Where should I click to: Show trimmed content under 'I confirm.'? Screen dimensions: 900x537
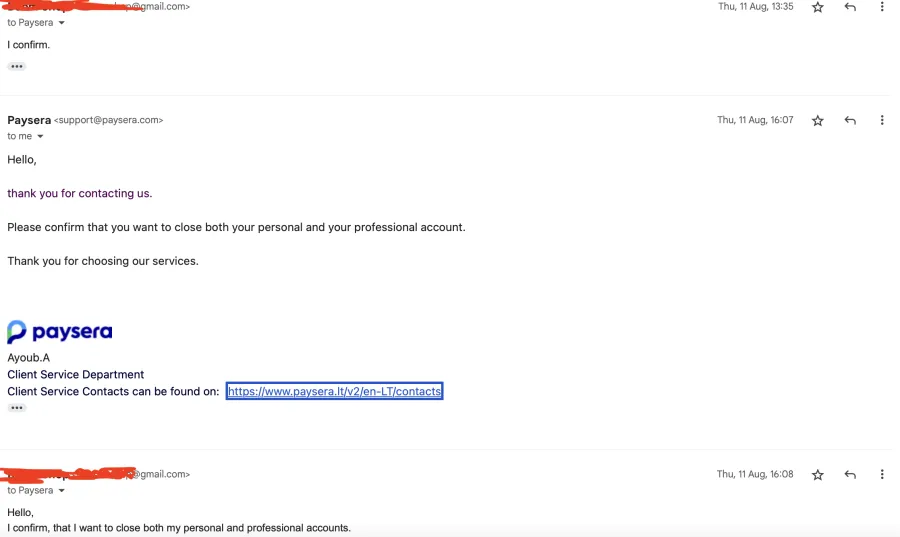tap(17, 67)
